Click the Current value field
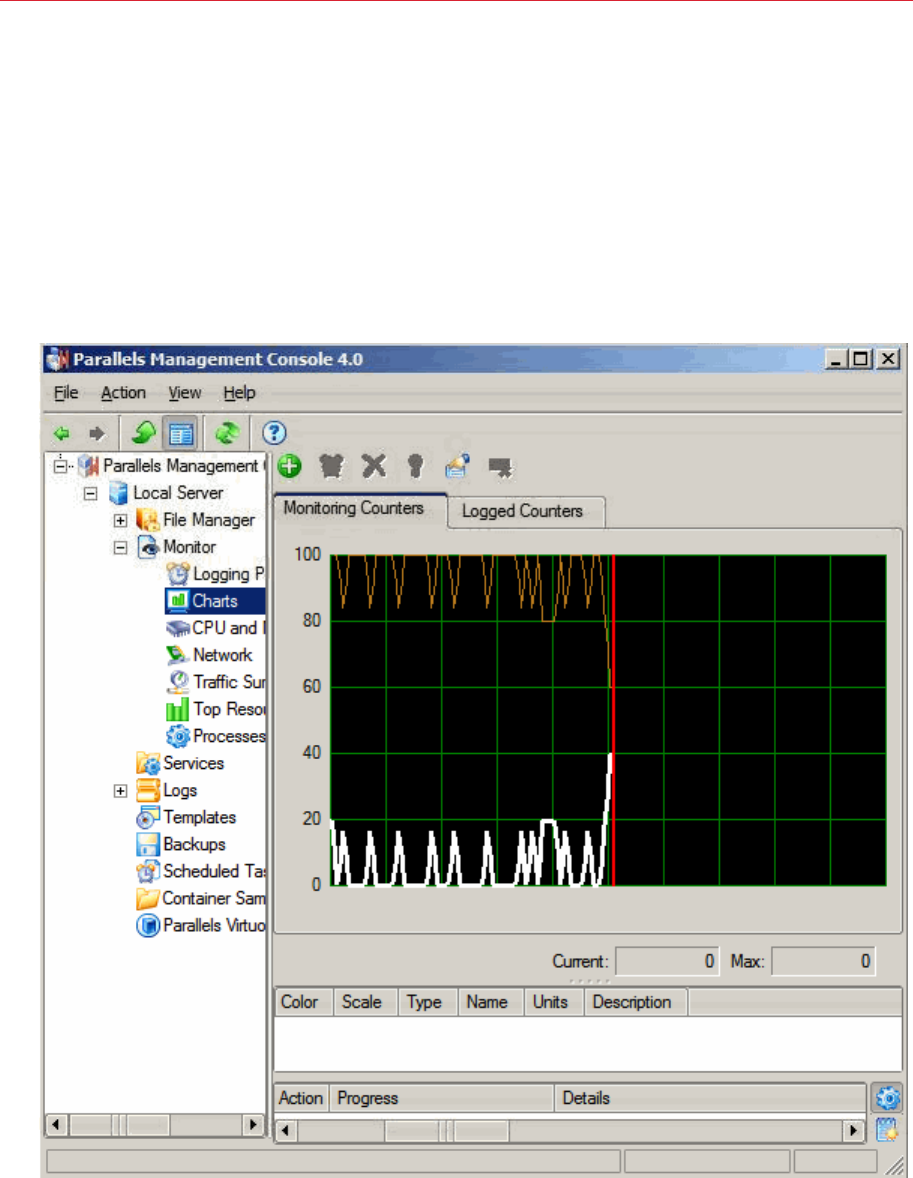This screenshot has width=913, height=1178. [x=667, y=962]
